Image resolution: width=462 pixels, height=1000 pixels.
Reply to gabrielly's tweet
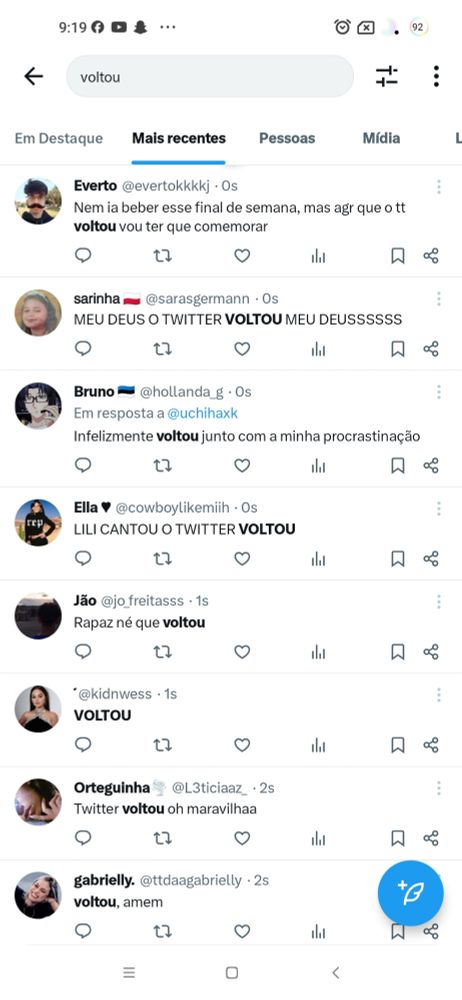pos(83,931)
